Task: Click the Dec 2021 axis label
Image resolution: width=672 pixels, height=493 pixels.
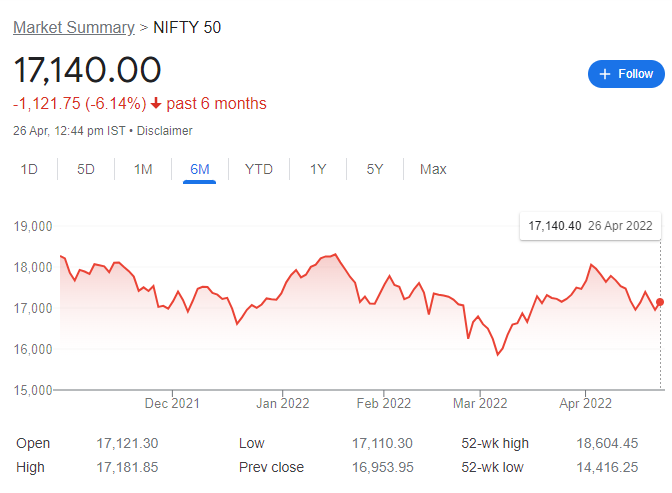Action: click(172, 403)
